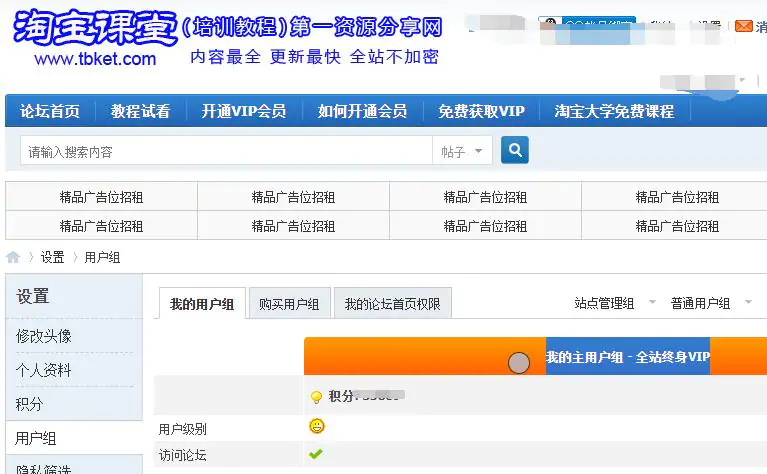Click the 用户级别 row label
Viewport: 767px width, 474px height.
182,429
